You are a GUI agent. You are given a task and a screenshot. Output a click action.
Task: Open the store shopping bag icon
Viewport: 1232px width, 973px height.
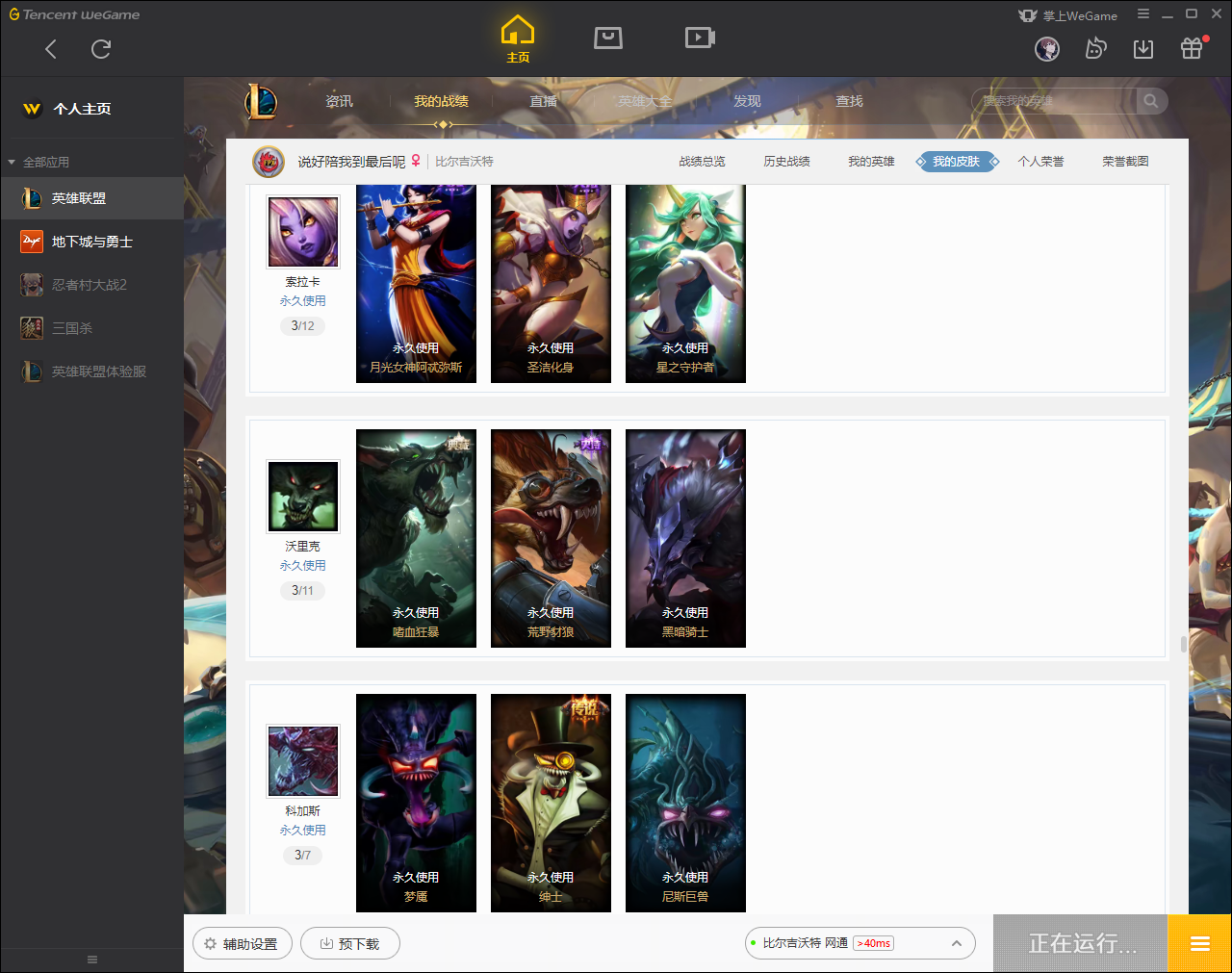[608, 38]
